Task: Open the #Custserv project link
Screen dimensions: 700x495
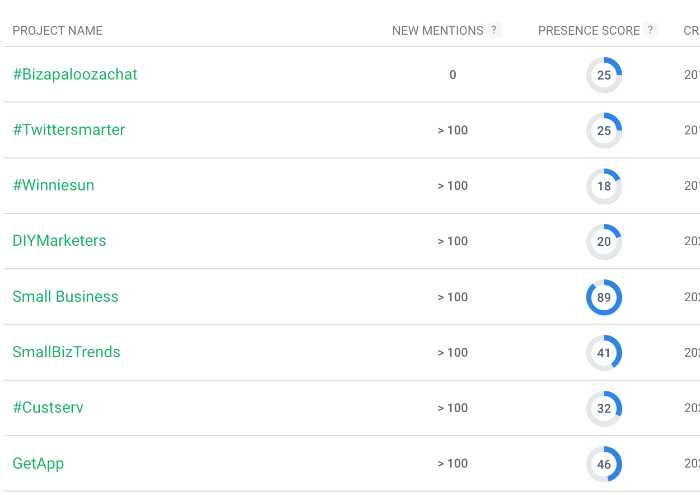Action: click(48, 408)
